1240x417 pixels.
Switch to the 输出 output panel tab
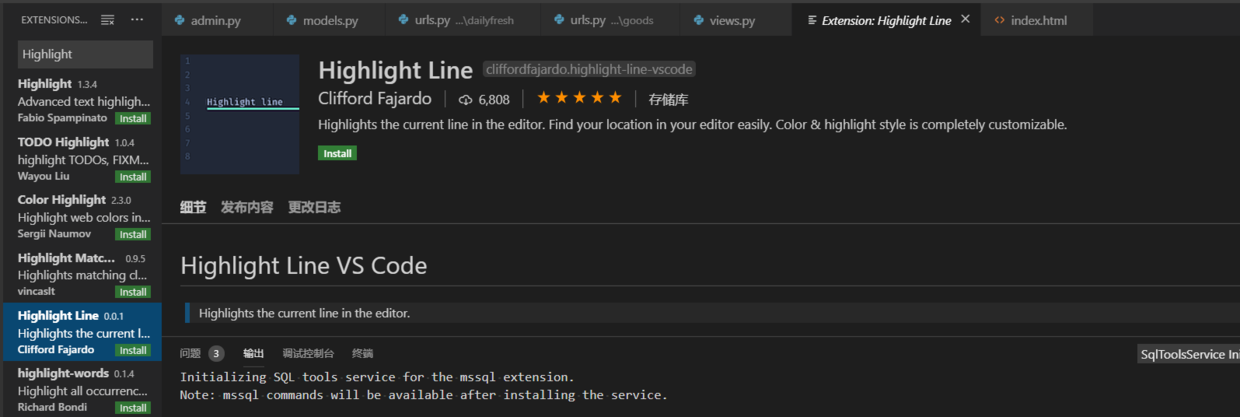254,353
